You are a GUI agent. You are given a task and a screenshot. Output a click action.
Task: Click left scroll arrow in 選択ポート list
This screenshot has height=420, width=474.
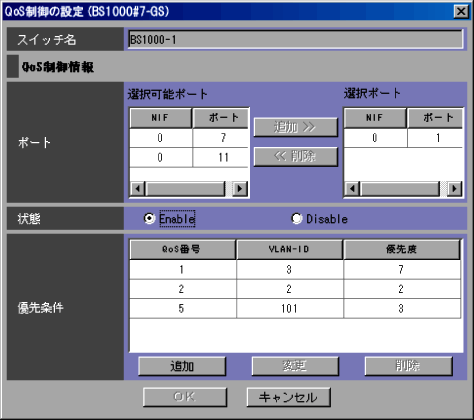coord(352,189)
